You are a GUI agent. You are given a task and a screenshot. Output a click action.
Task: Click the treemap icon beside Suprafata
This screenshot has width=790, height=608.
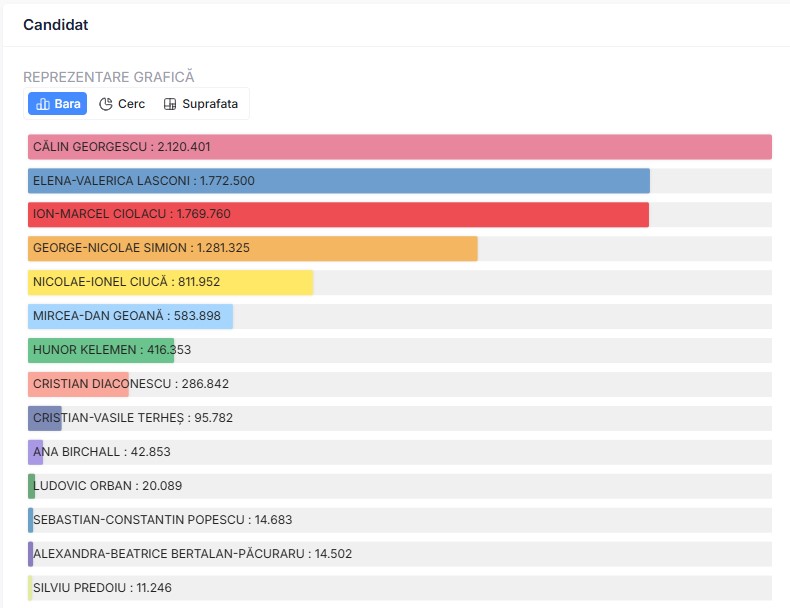[x=170, y=104]
